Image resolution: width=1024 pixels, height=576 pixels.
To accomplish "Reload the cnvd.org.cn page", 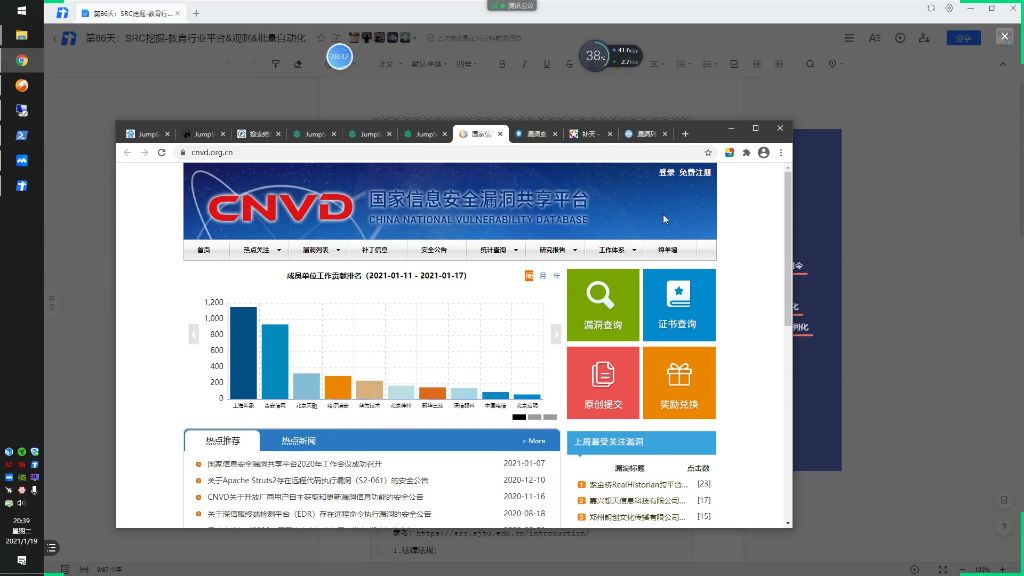I will (161, 152).
